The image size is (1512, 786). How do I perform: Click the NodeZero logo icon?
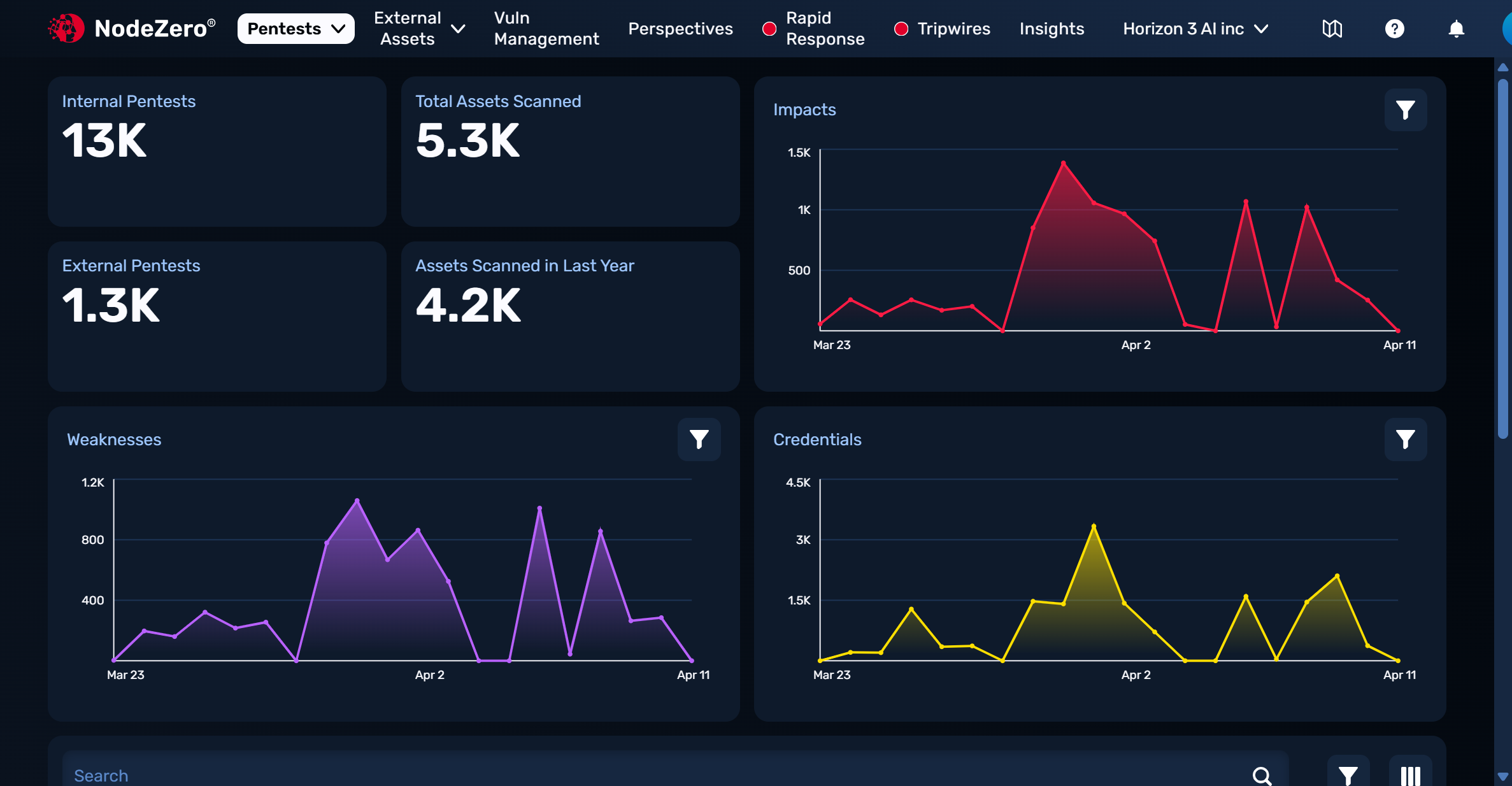[66, 29]
